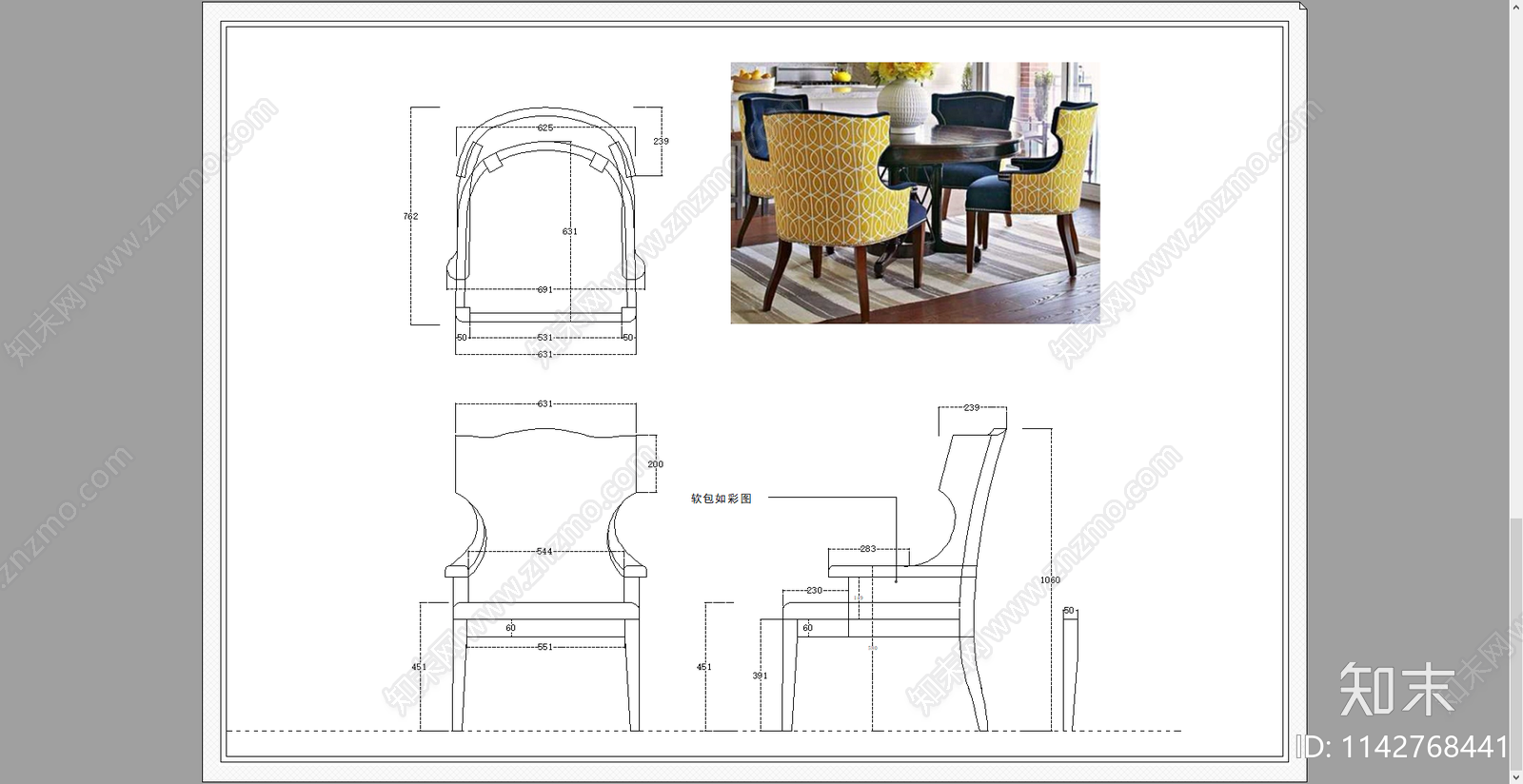Click the 知末 logo

[x=1397, y=689]
